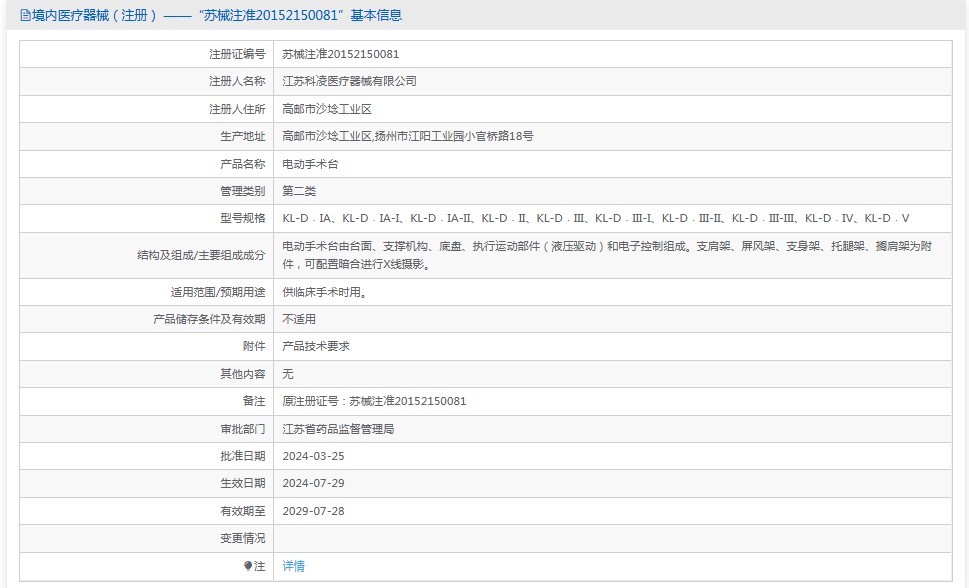Image resolution: width=969 pixels, height=588 pixels.
Task: Click the 注册人住所 value 高邮市汤垎工业区
Action: pyautogui.click(x=327, y=109)
